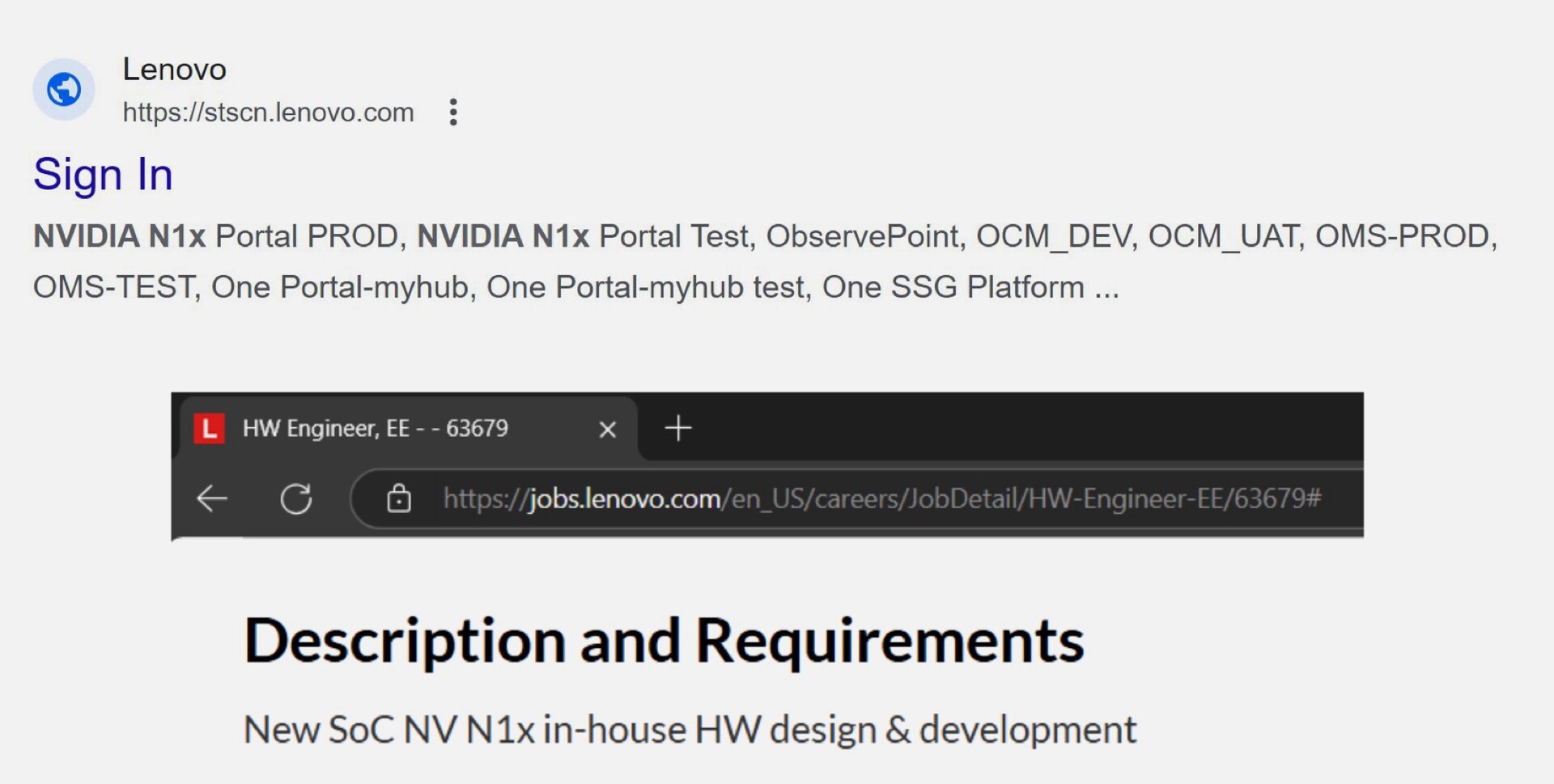Close the HW Engineer tab
The image size is (1554, 784).
[x=607, y=429]
